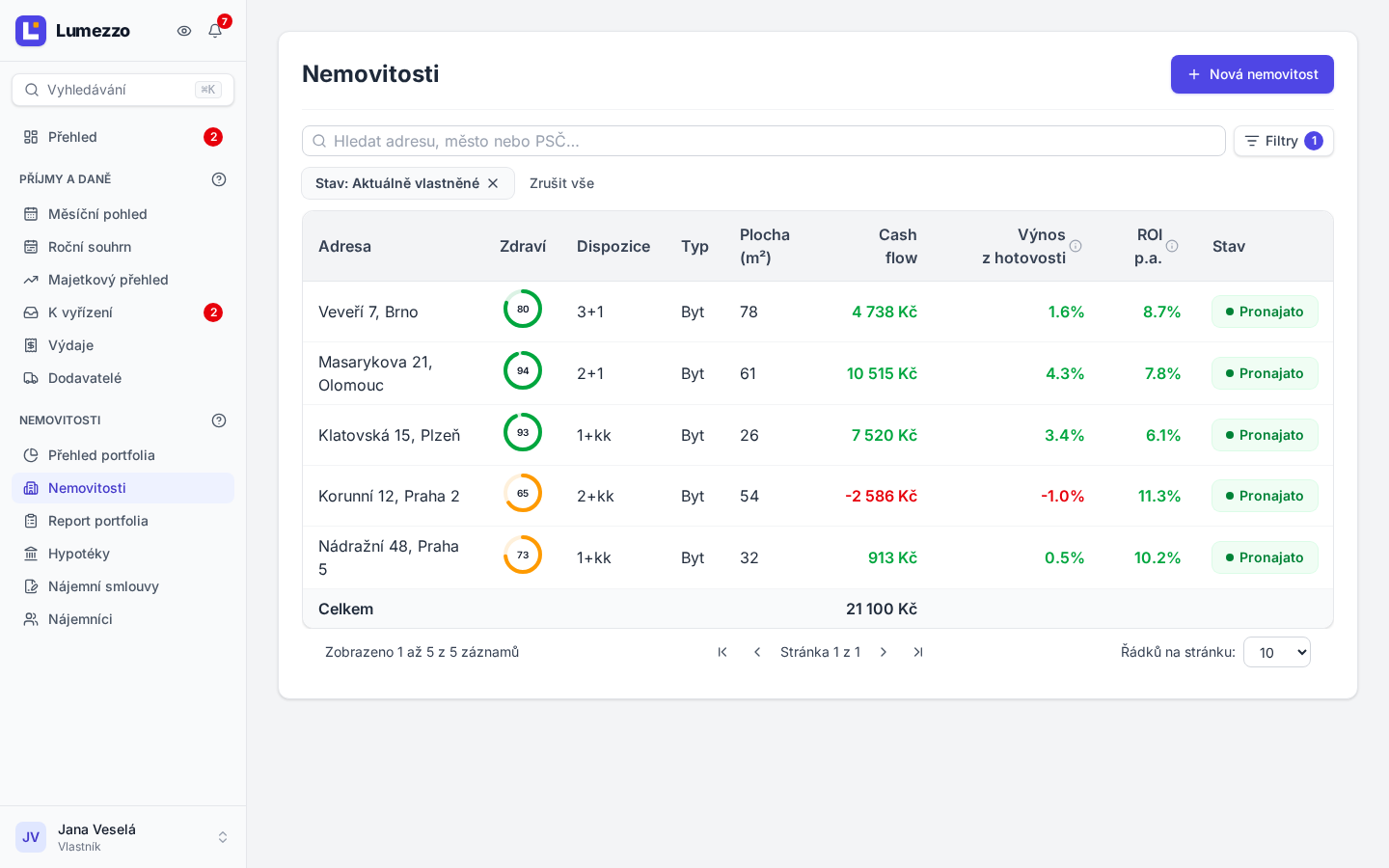Click Zrušit vše to clear filters

coord(561,183)
